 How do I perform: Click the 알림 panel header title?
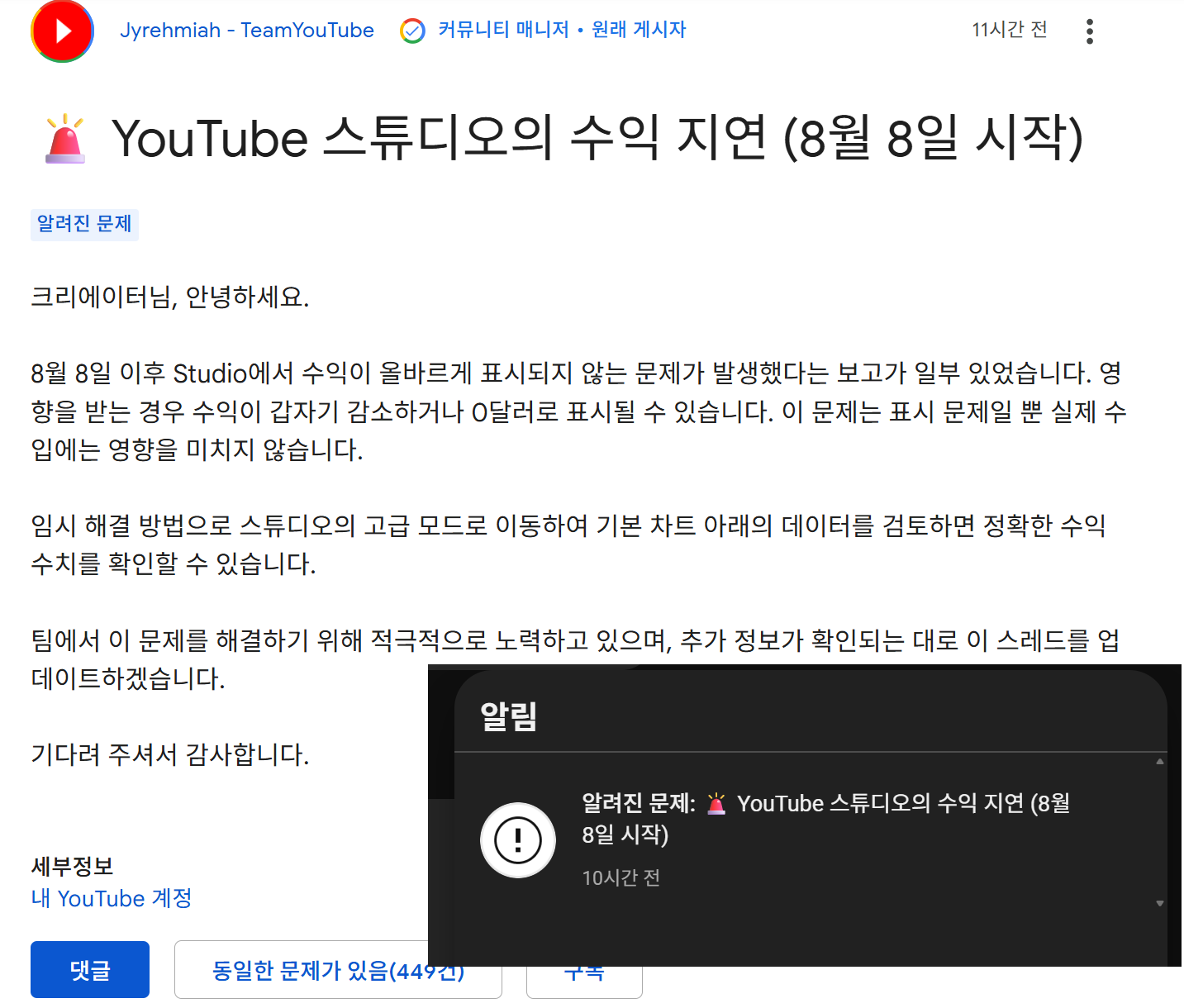(509, 716)
